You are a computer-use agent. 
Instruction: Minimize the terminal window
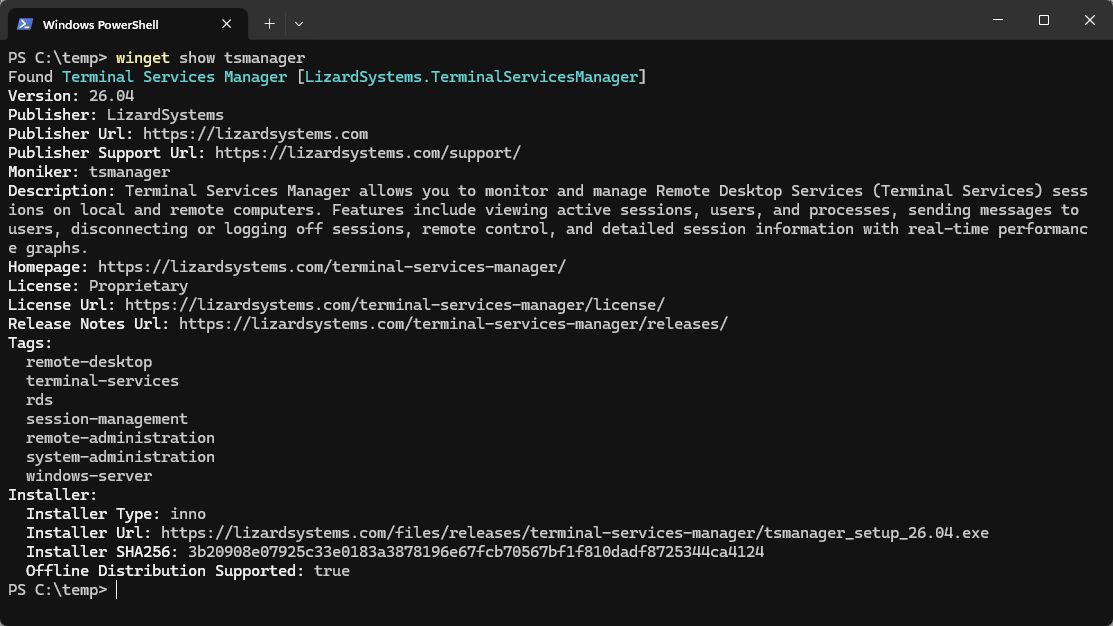click(997, 20)
